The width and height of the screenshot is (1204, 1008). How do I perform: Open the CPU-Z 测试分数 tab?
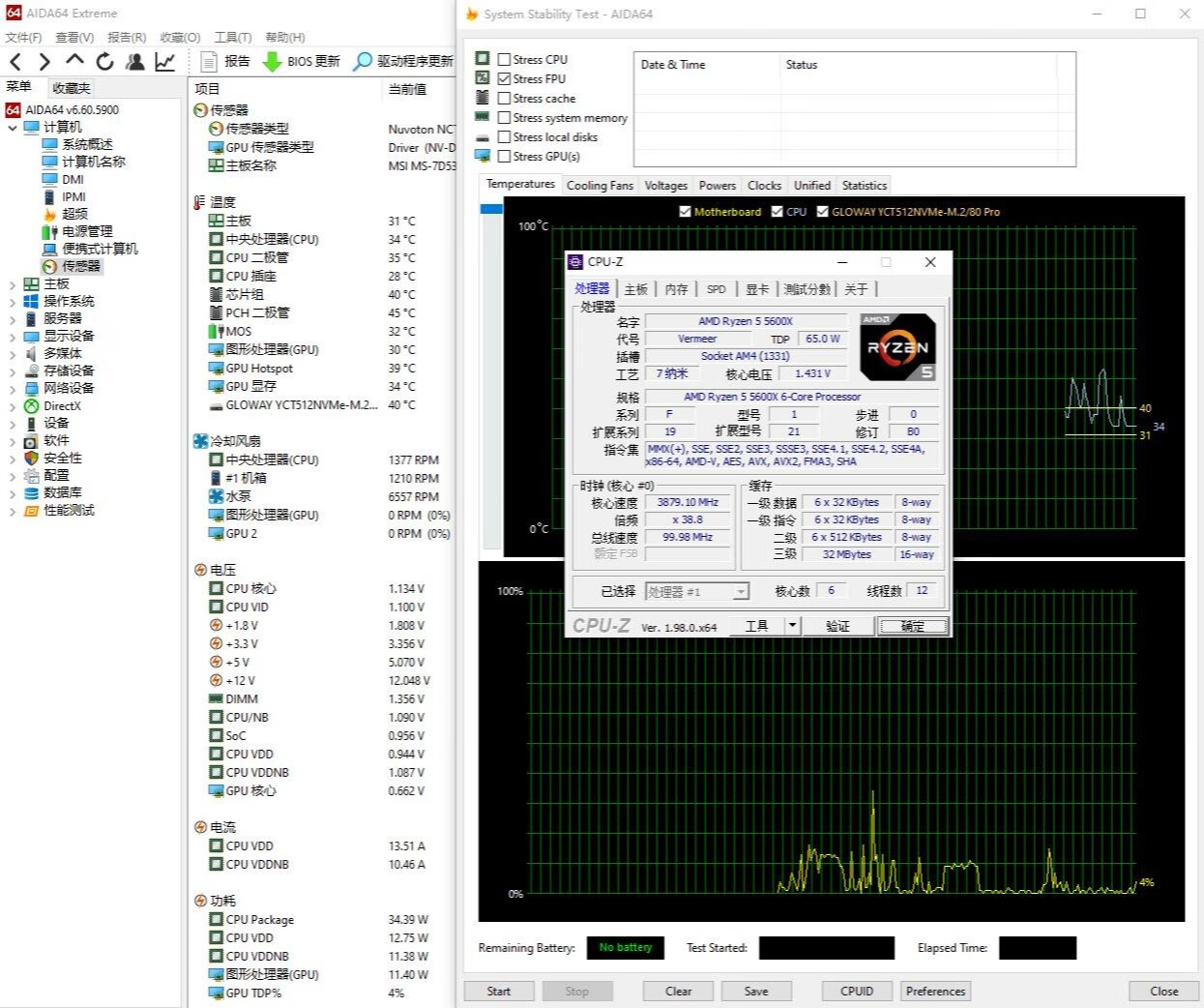tap(807, 289)
